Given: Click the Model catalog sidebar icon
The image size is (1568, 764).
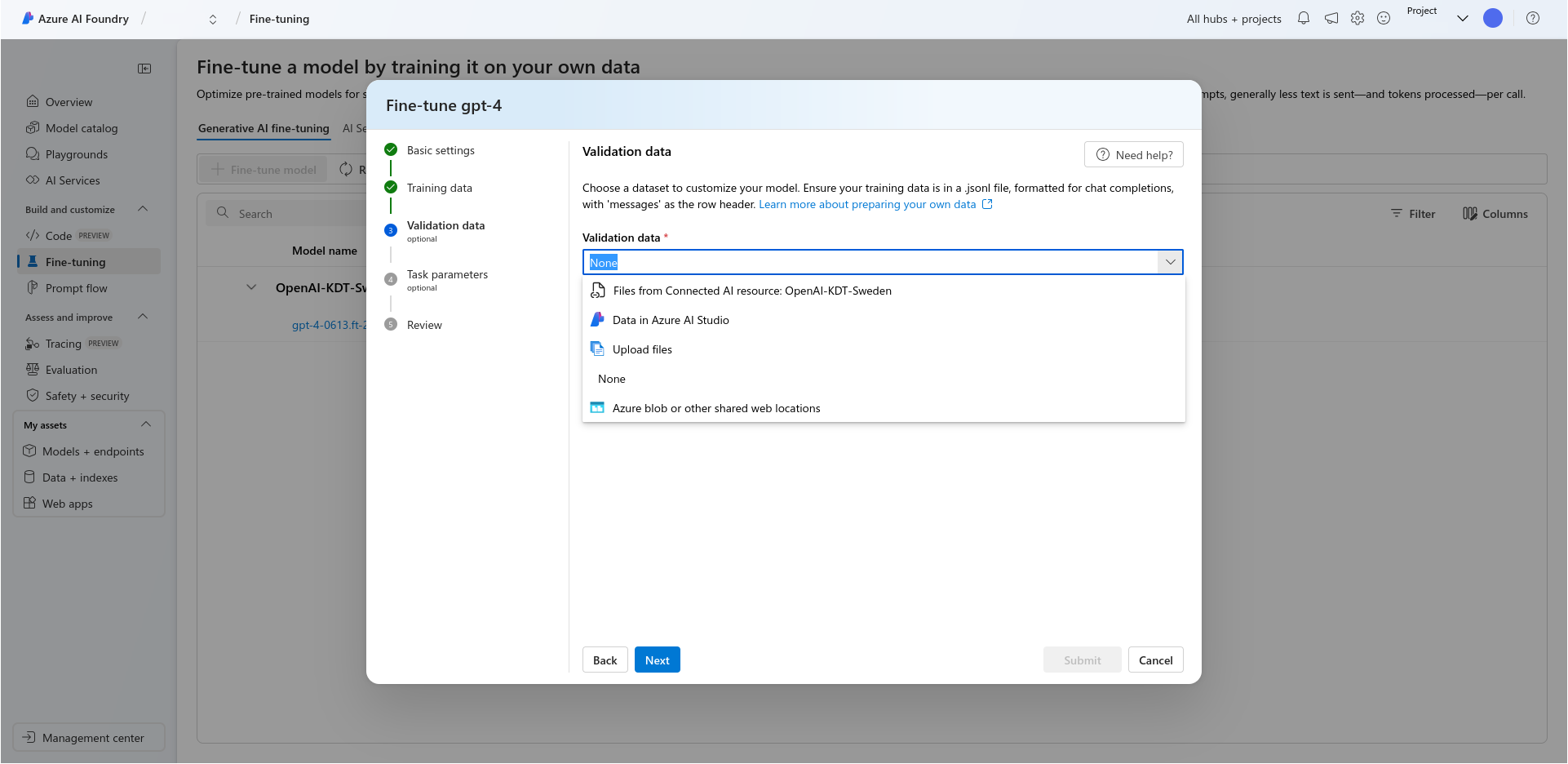Looking at the screenshot, I should (x=33, y=128).
